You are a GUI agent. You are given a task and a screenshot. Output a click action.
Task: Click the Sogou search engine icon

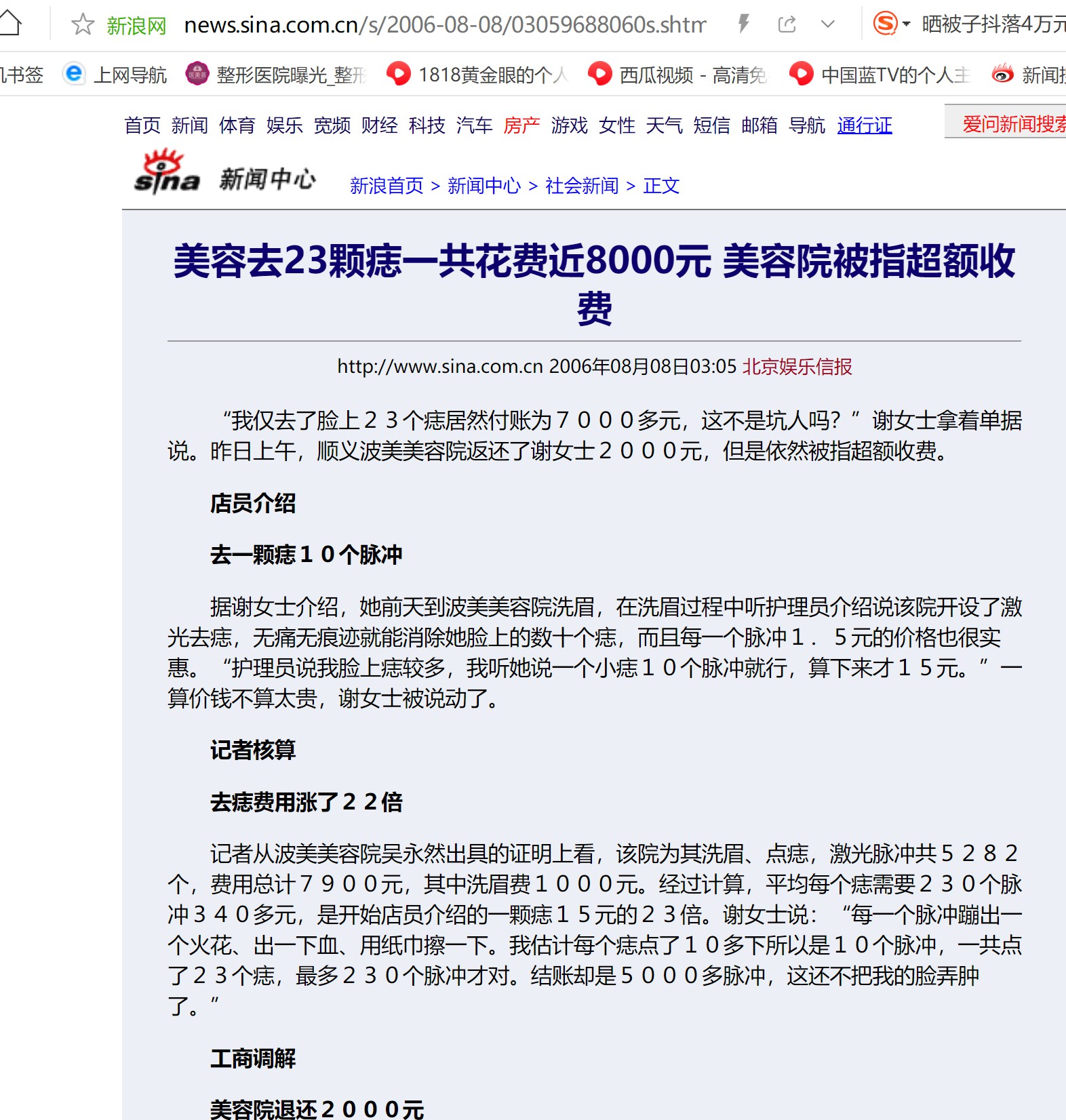pos(885,24)
